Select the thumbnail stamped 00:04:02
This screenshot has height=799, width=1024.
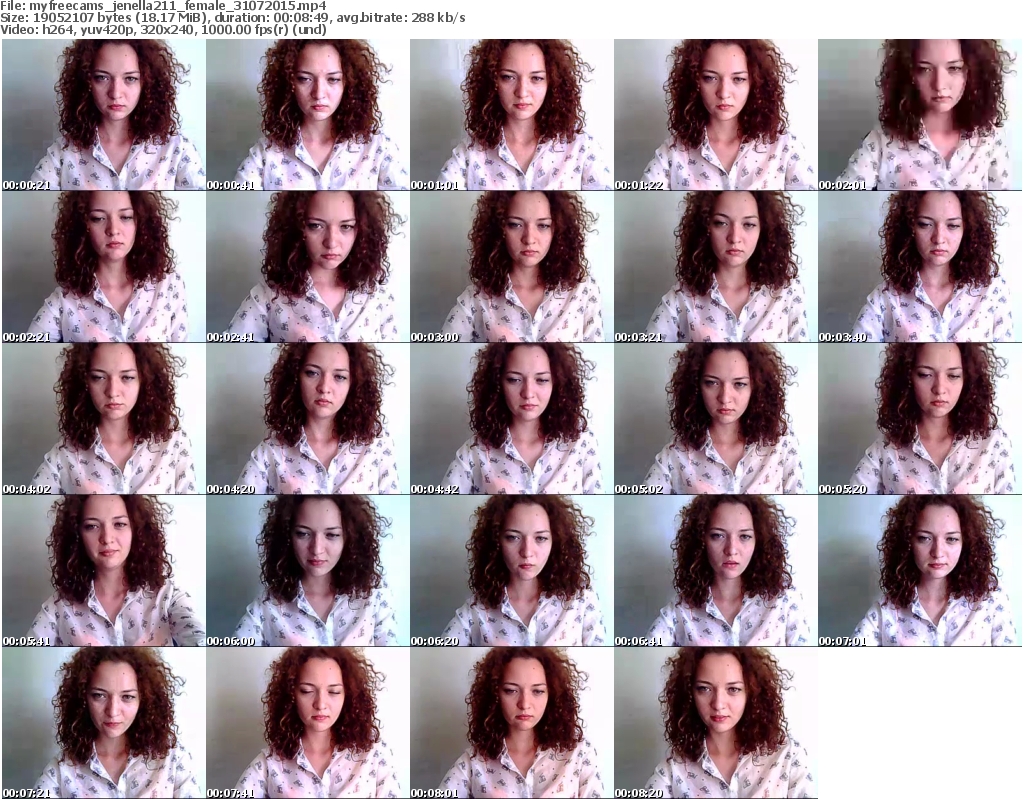tap(103, 418)
